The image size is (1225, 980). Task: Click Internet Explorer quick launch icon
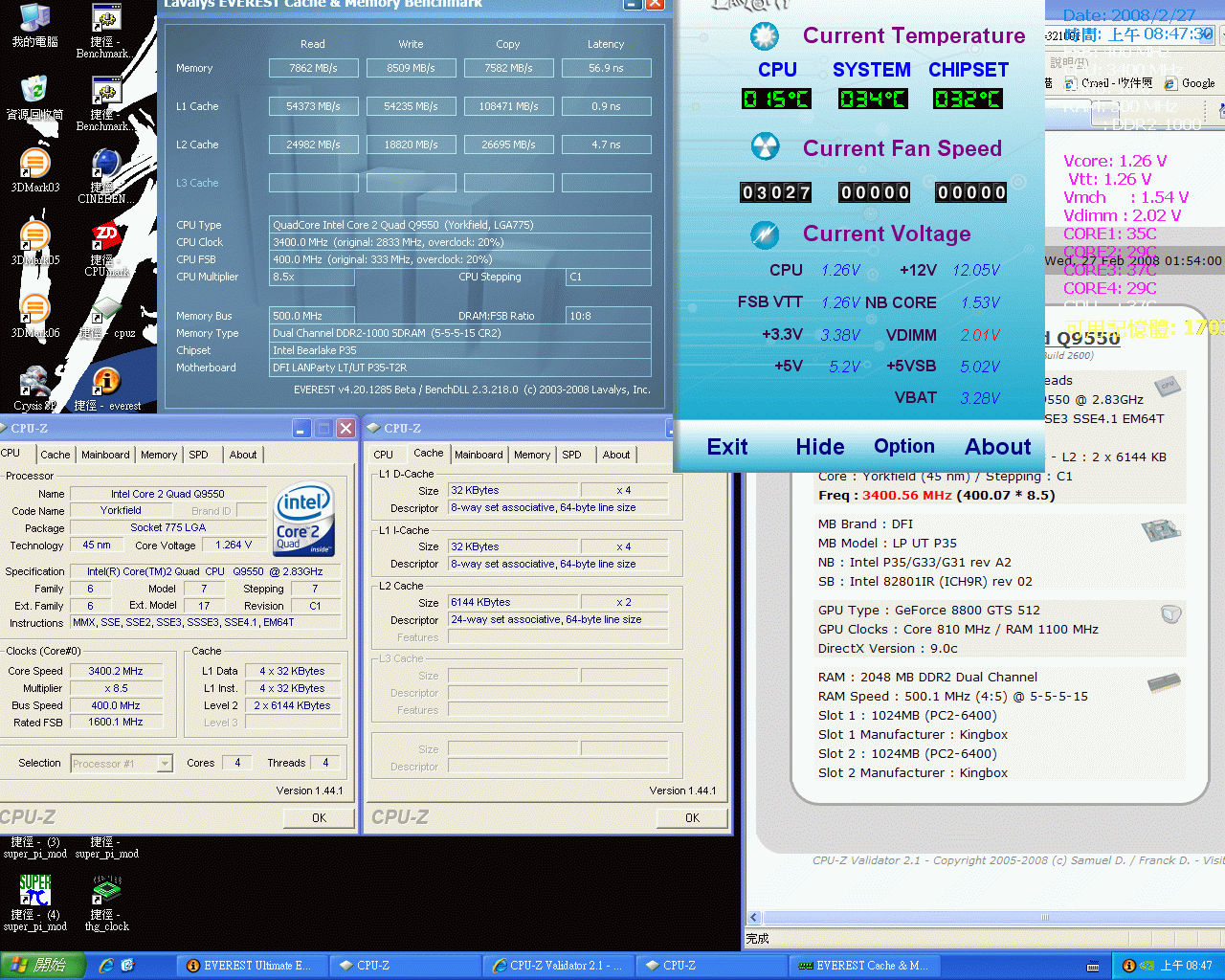(105, 966)
